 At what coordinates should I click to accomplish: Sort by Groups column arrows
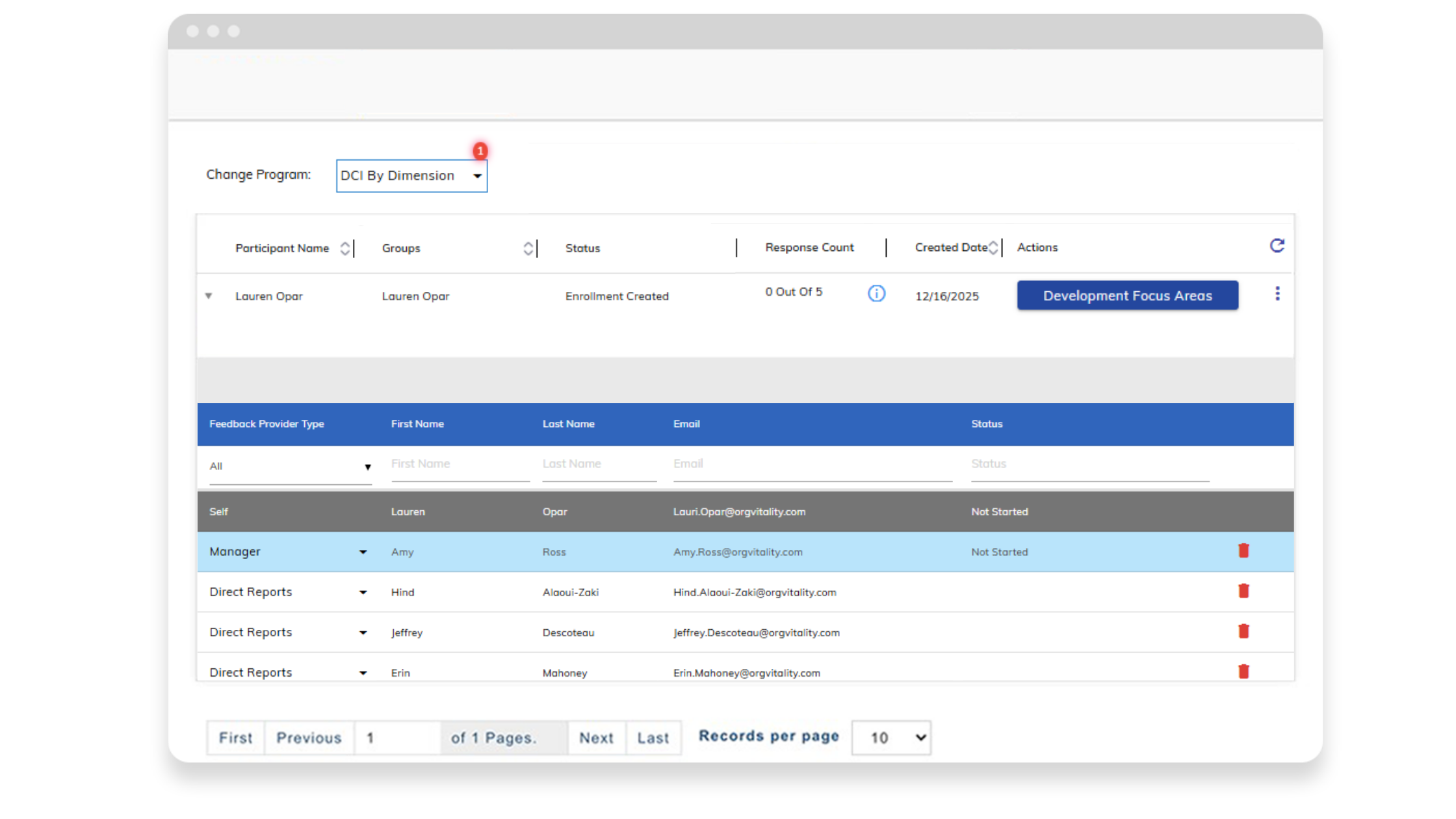(x=528, y=248)
